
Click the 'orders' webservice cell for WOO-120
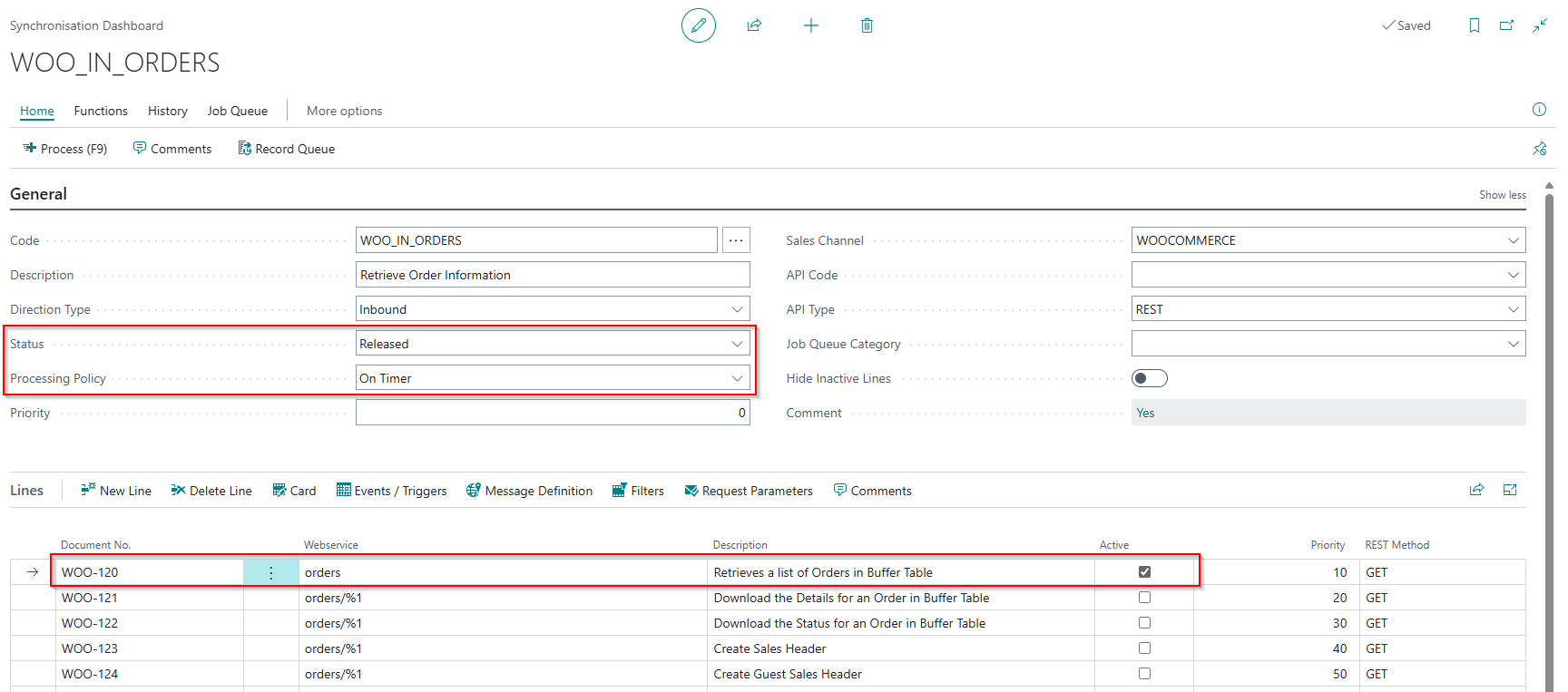click(504, 572)
